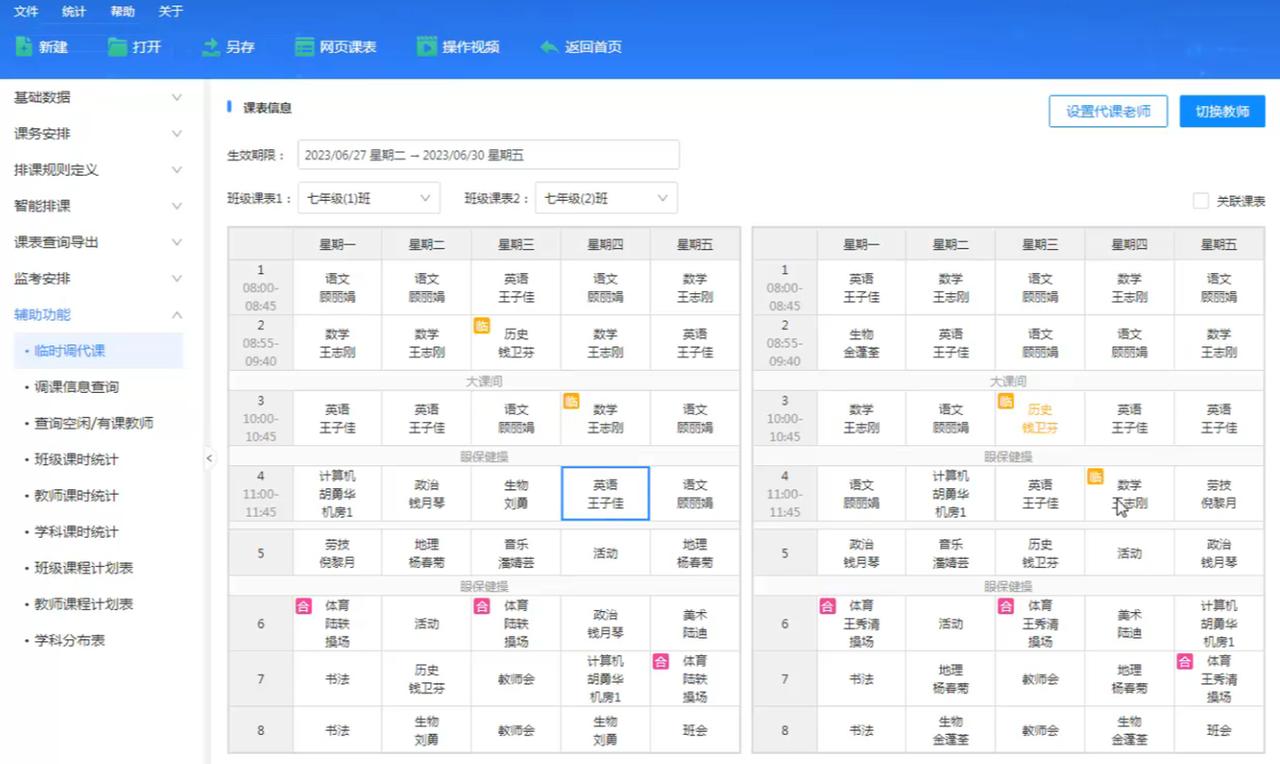
Task: Select 劳技 倪黎月 Friday cell in right table
Action: point(1219,494)
